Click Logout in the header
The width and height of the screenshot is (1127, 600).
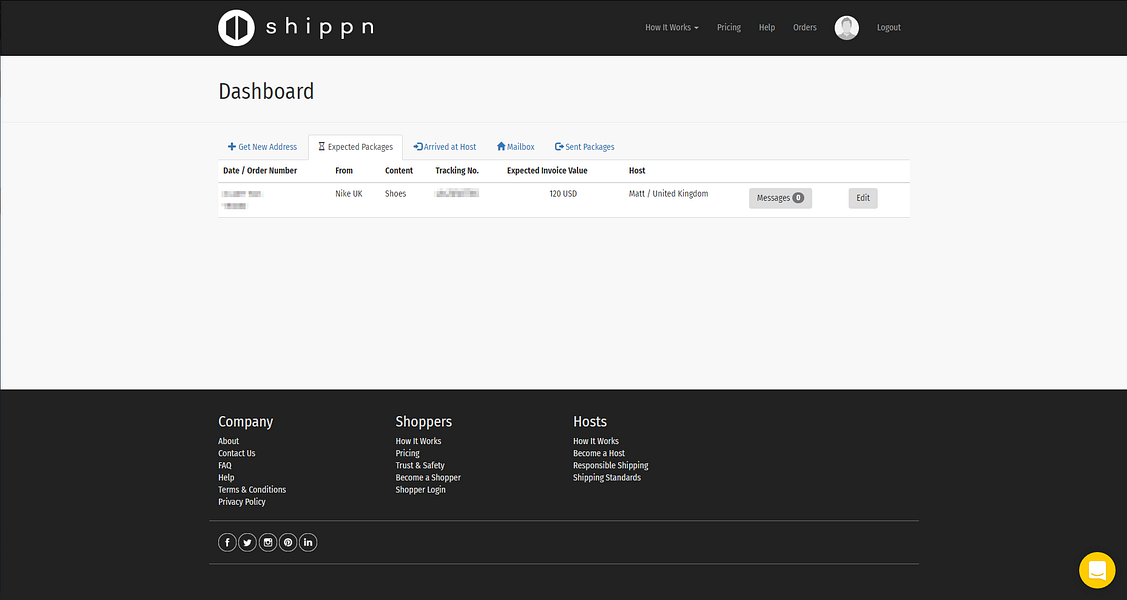point(888,27)
